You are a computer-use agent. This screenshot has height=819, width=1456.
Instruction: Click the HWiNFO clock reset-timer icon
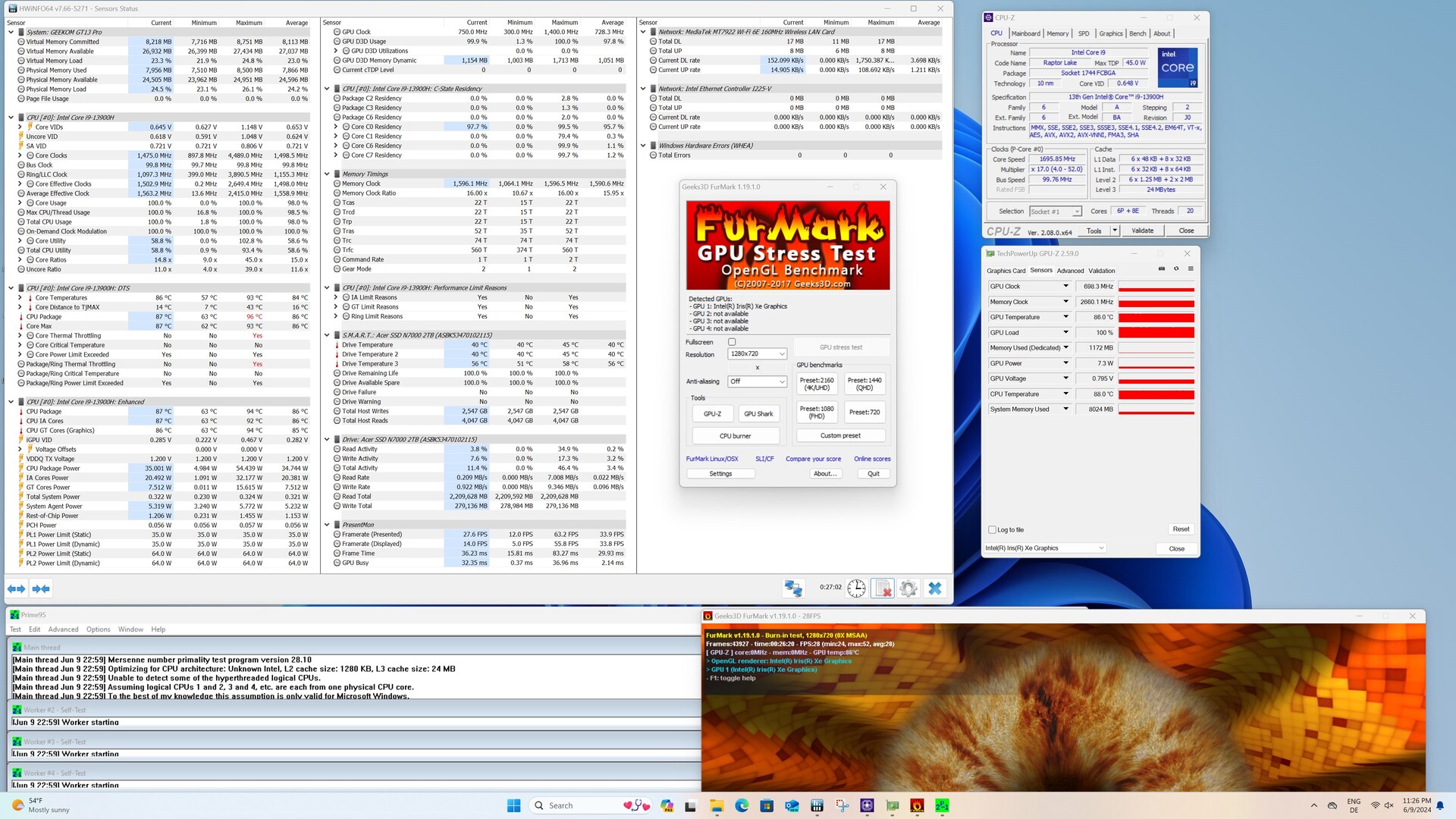tap(856, 588)
